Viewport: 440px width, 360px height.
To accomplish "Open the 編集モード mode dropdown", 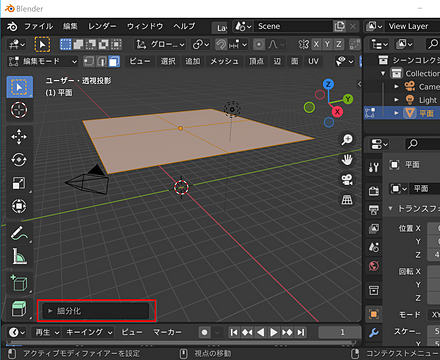I will 42,61.
